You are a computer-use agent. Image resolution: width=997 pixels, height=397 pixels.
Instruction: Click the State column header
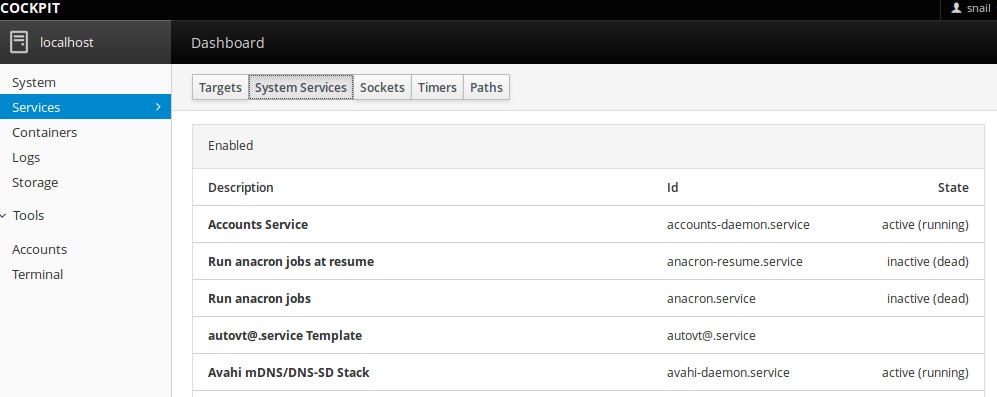pos(953,188)
